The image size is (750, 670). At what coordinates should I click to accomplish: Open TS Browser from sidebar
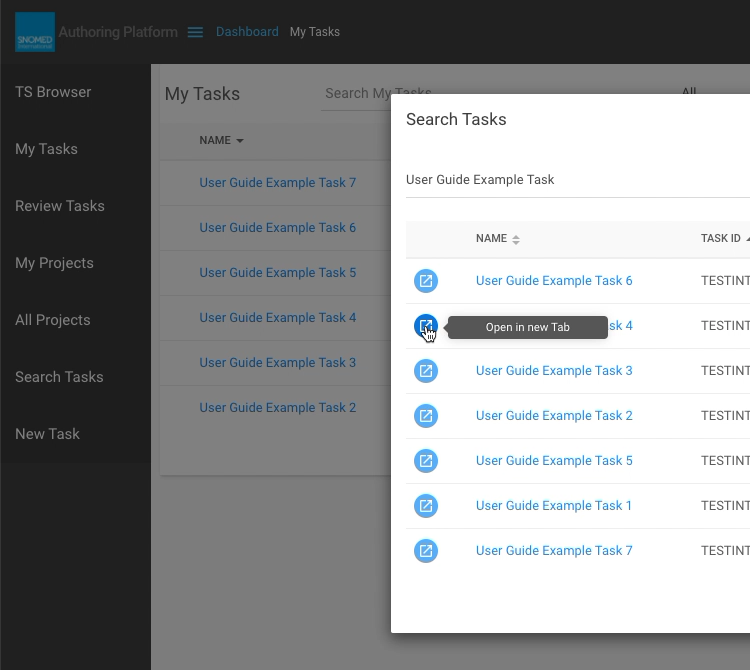pyautogui.click(x=53, y=92)
